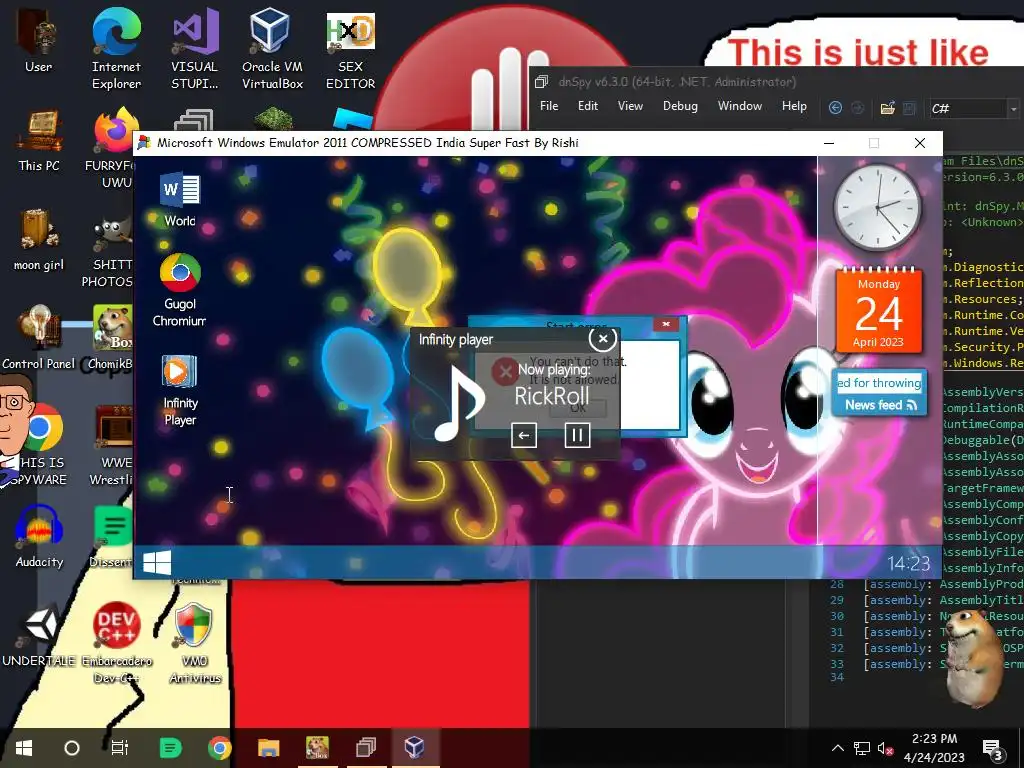
Task: Click OK in the error dialog
Action: [x=579, y=408]
